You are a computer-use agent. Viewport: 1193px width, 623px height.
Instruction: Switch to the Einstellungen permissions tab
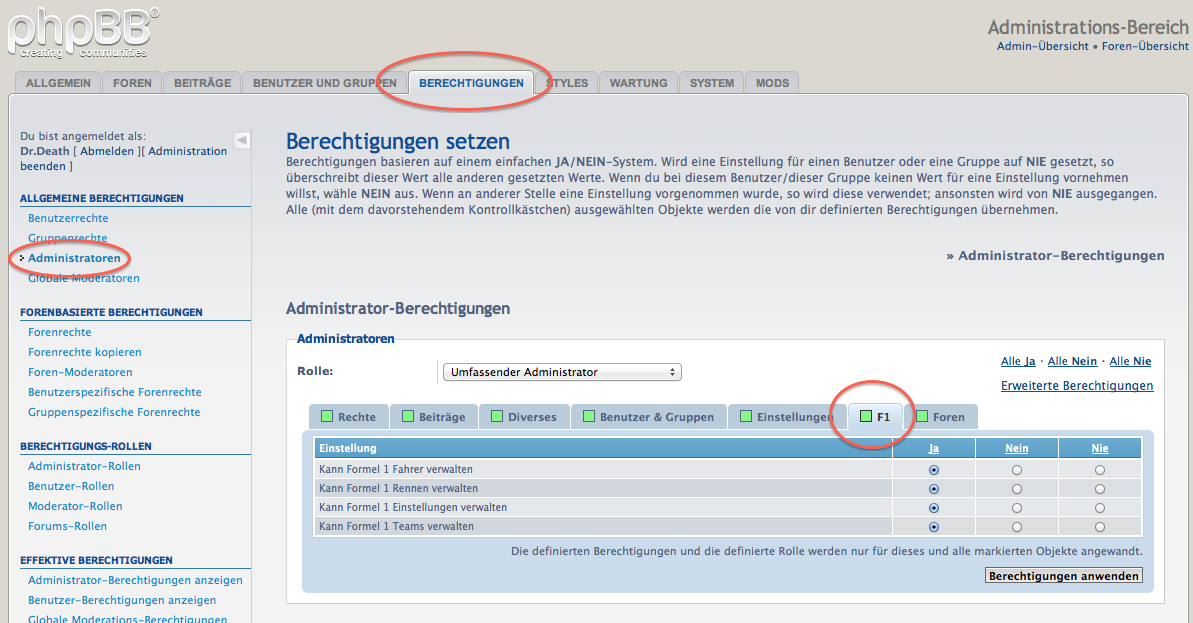point(787,417)
